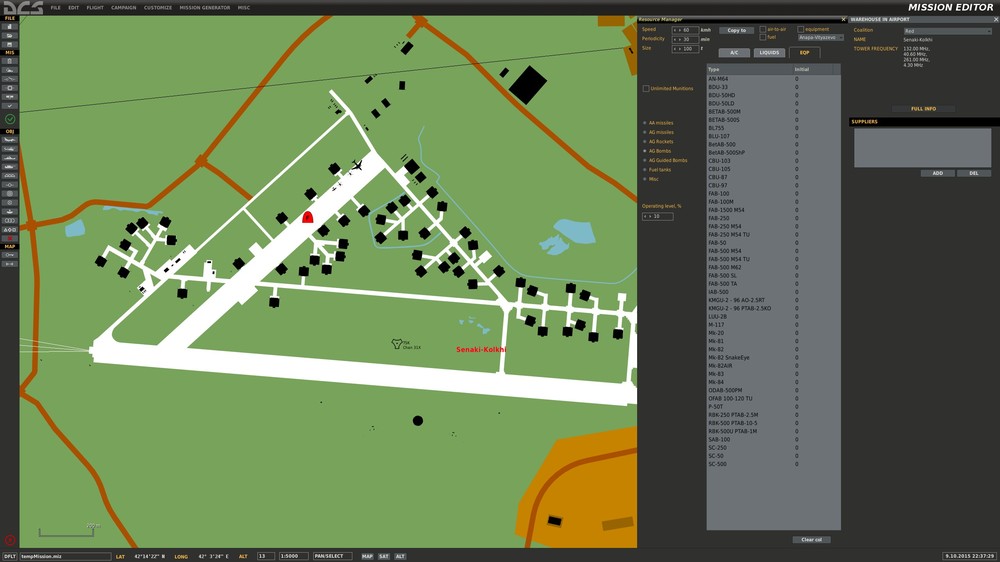
Task: Open the PAN/SELECT mode dropdown
Action: [x=332, y=556]
